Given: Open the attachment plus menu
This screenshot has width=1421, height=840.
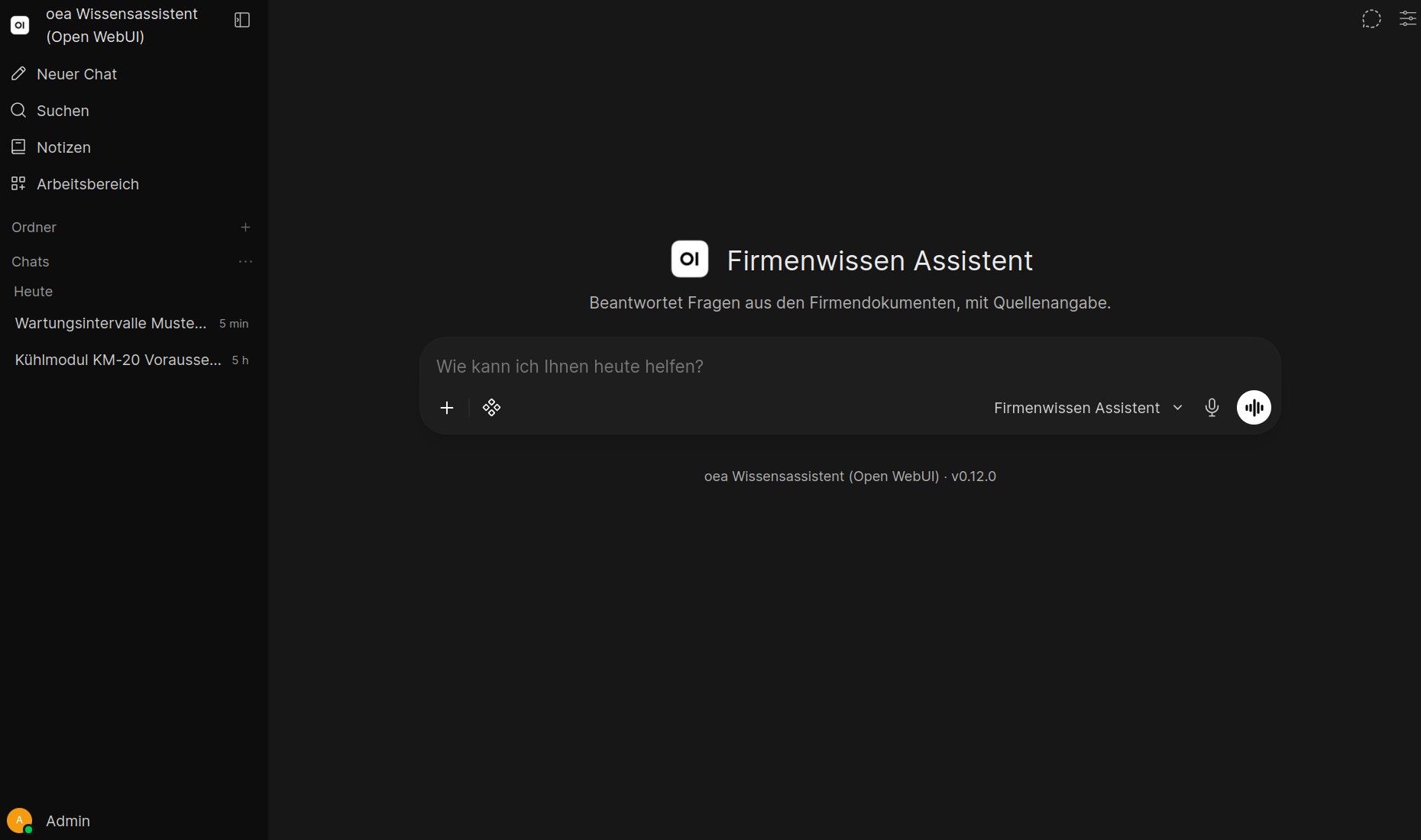Looking at the screenshot, I should (x=447, y=408).
